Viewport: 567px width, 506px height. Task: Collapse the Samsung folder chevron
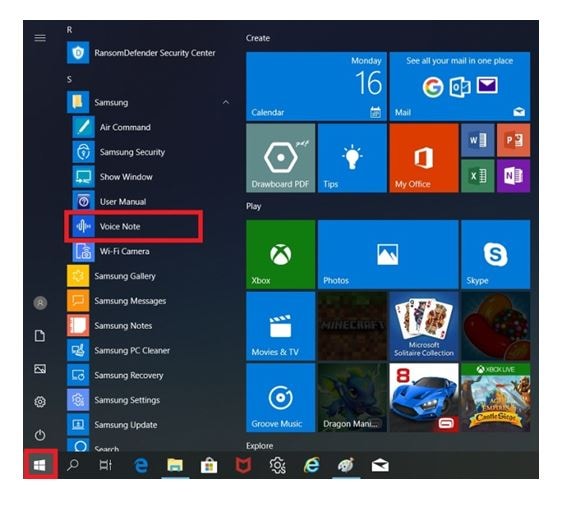226,102
